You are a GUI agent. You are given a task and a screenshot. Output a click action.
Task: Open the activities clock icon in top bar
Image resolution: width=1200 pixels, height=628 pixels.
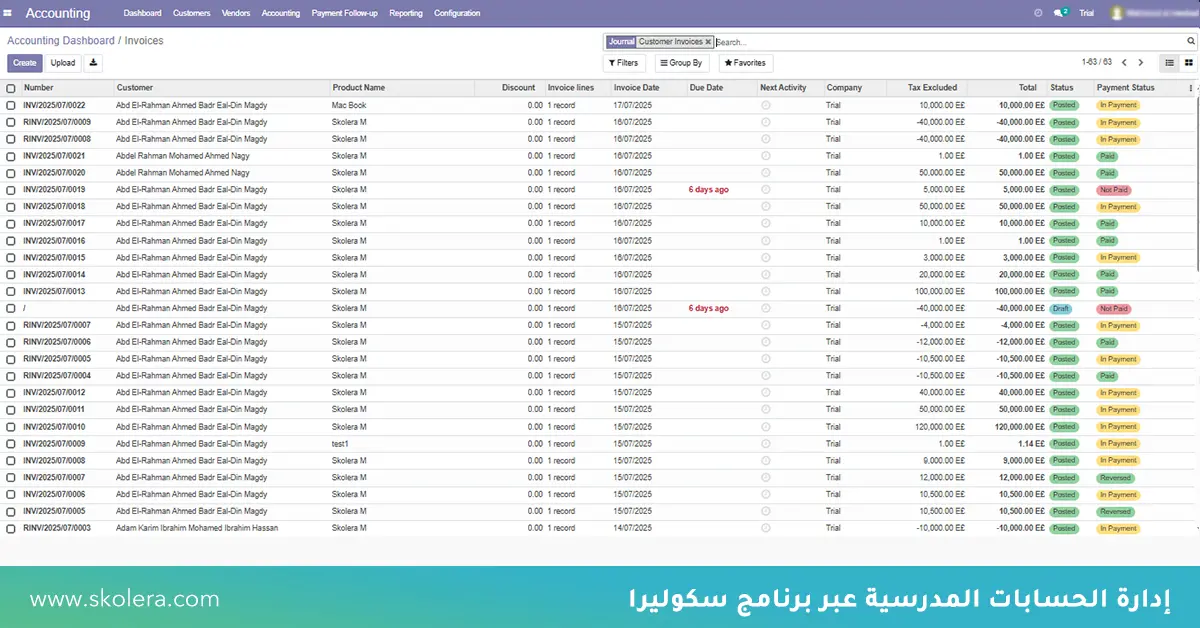(1038, 13)
